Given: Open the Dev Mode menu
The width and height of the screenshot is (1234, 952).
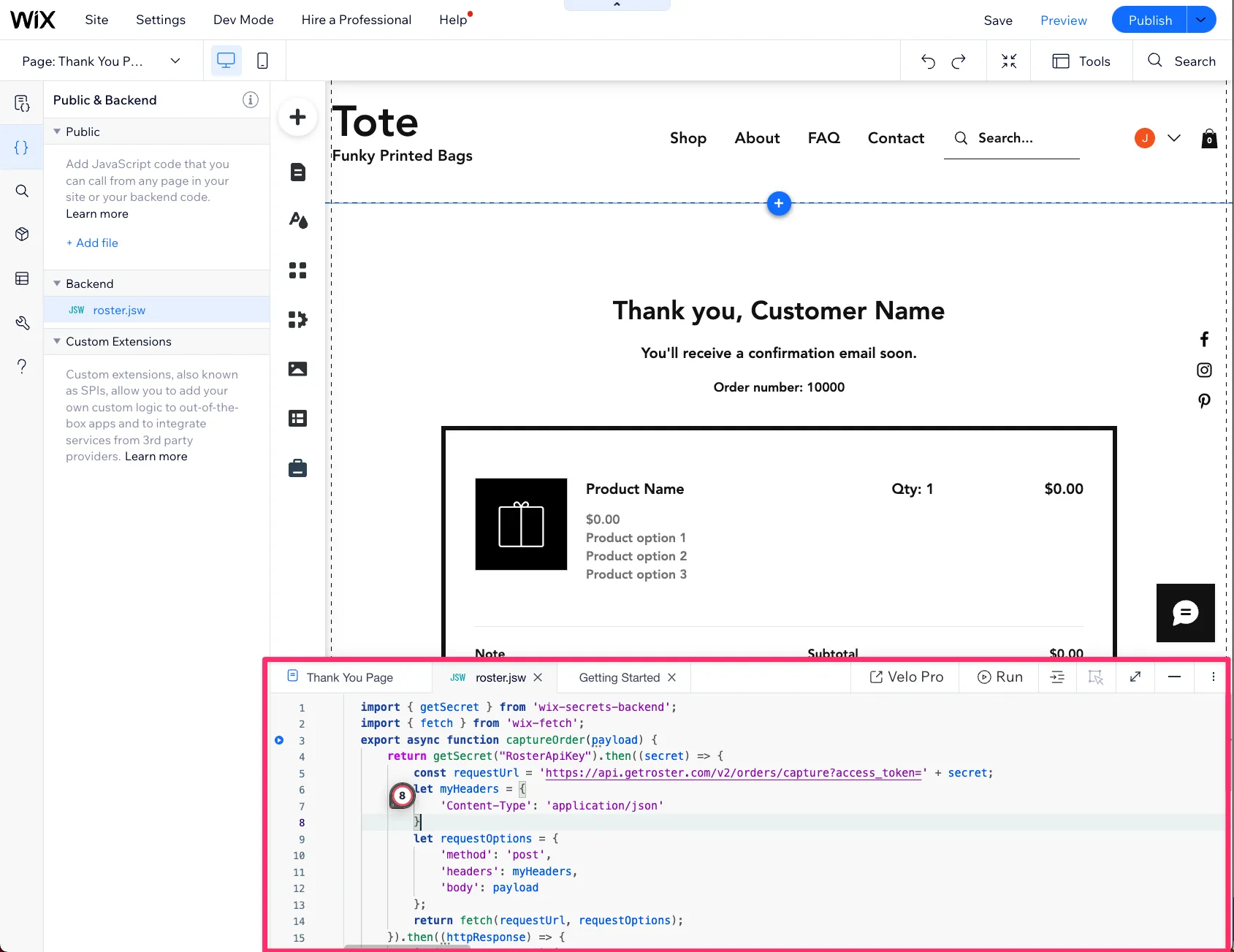Looking at the screenshot, I should point(243,20).
